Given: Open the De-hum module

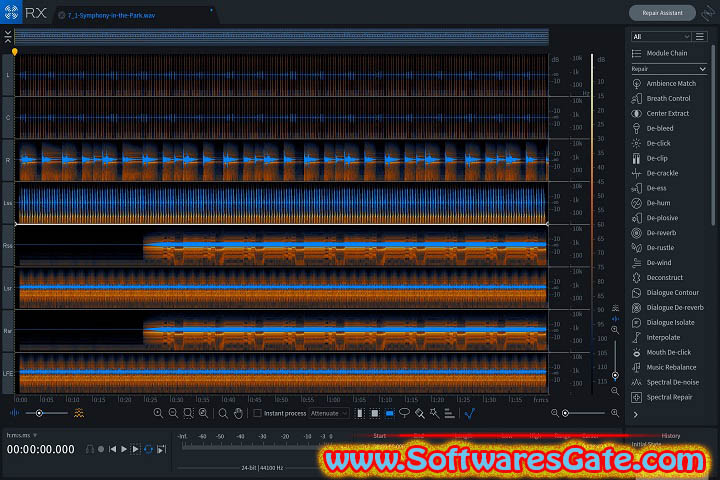Looking at the screenshot, I should 651,203.
